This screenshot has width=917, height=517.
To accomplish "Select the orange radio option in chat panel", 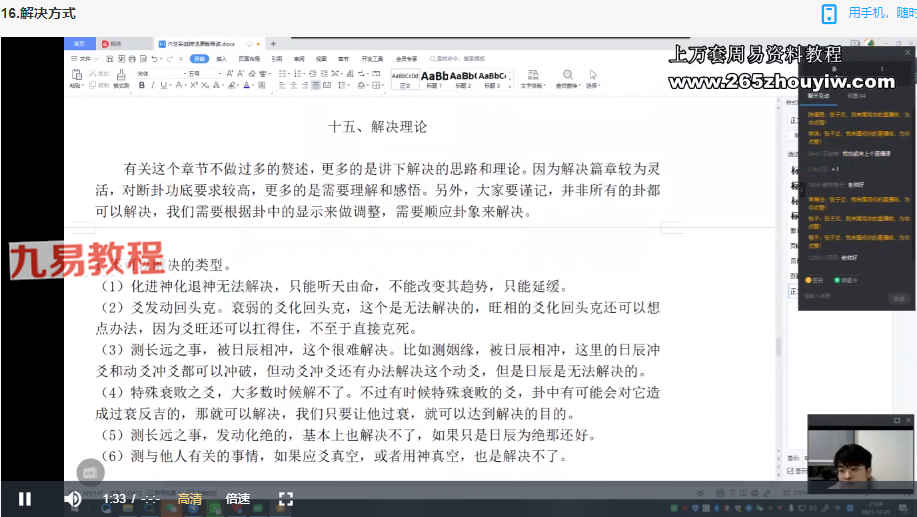I will 809,280.
